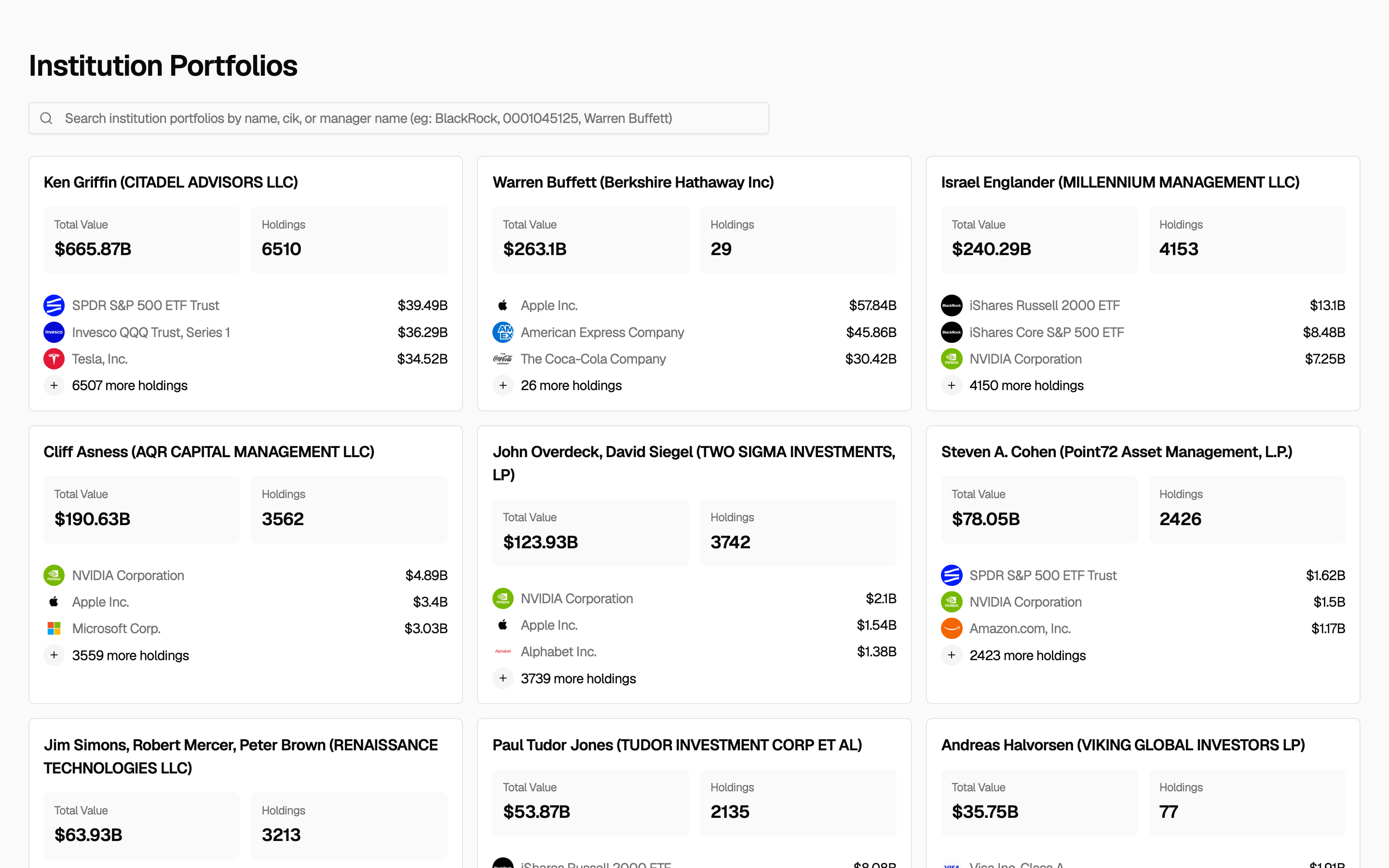Click the $263.1B total value

(x=535, y=249)
